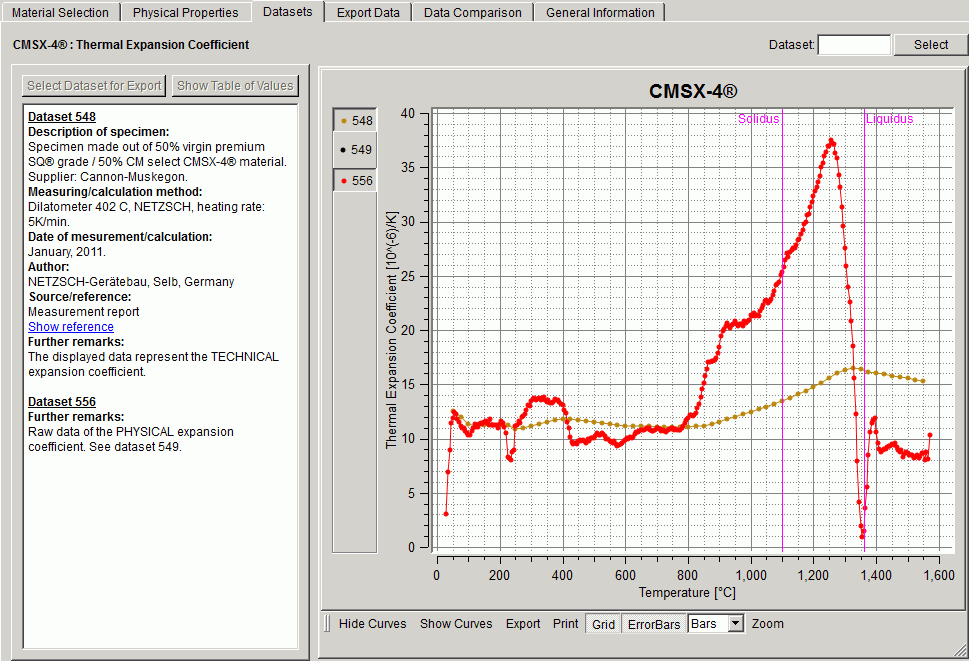This screenshot has width=969, height=661.
Task: Click Show Curves in chart toolbar
Action: pyautogui.click(x=456, y=624)
